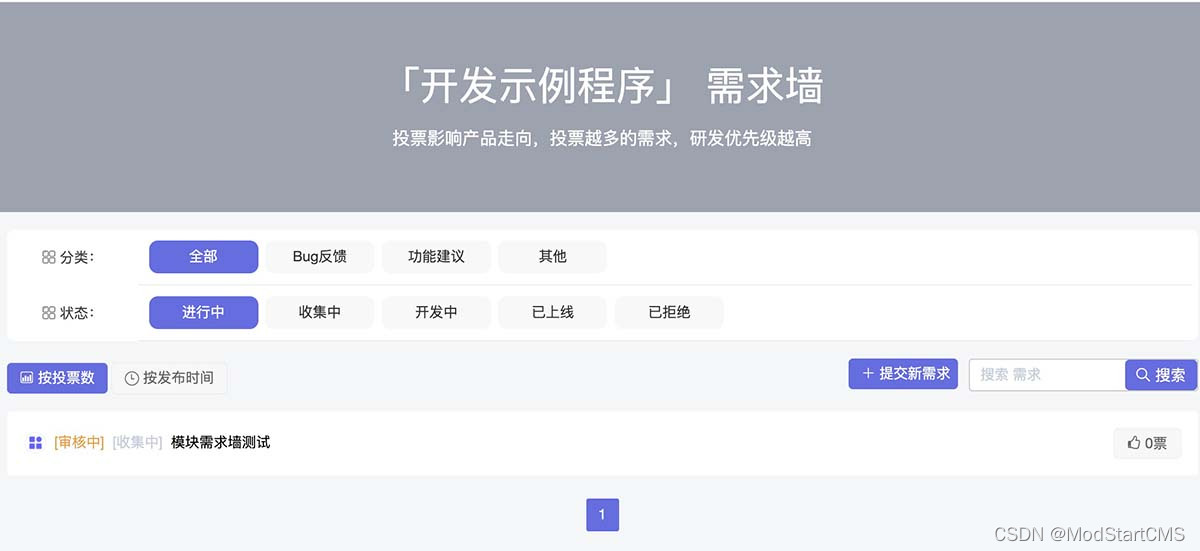Filter by 收集中 status
1200x551 pixels.
(x=320, y=313)
